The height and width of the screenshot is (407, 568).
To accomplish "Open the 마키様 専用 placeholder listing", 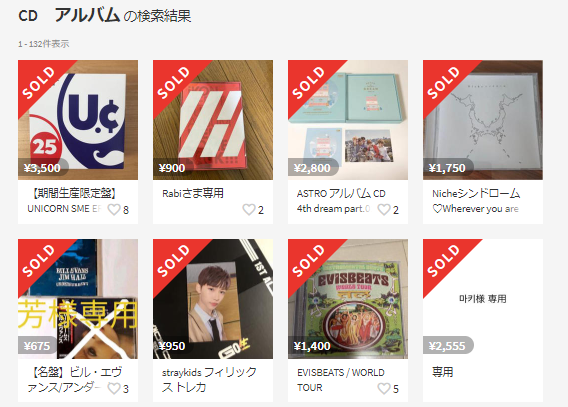I will coord(483,299).
